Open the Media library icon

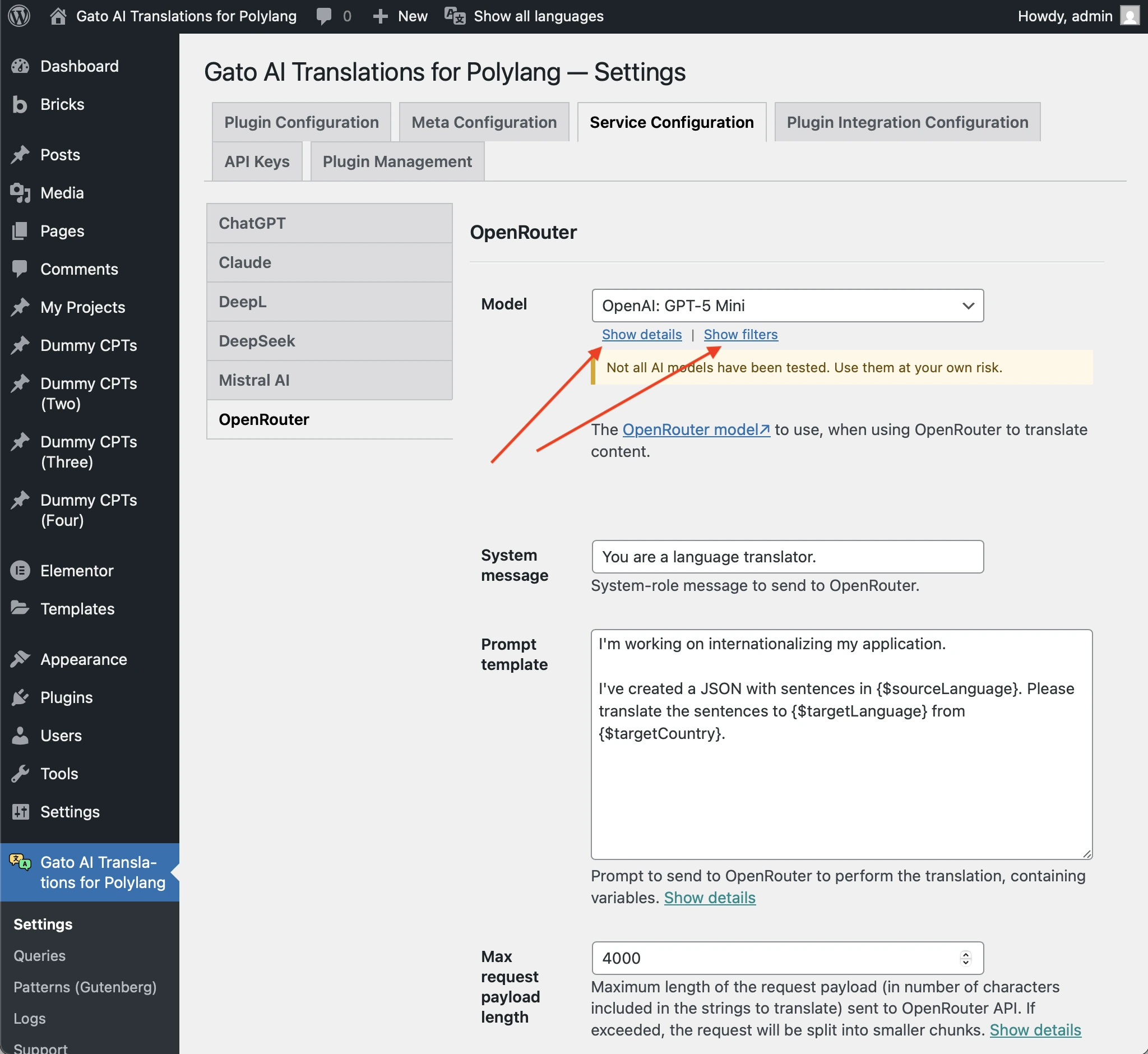20,193
